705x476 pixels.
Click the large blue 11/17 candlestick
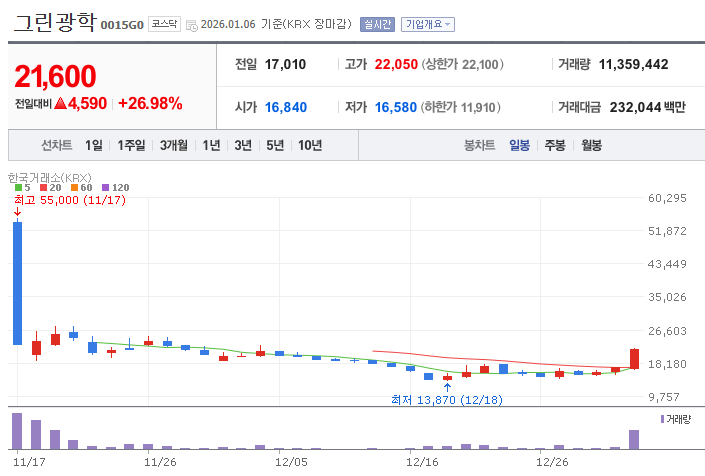tap(18, 283)
